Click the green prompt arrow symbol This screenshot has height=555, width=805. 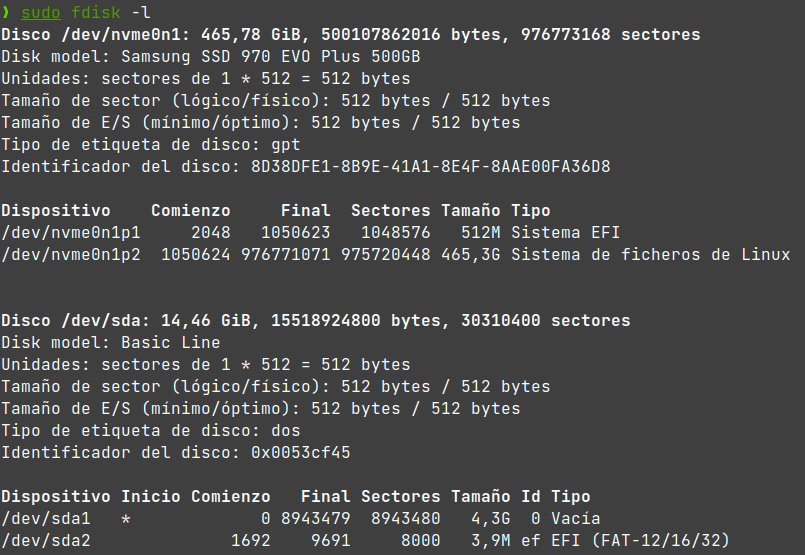[6, 13]
